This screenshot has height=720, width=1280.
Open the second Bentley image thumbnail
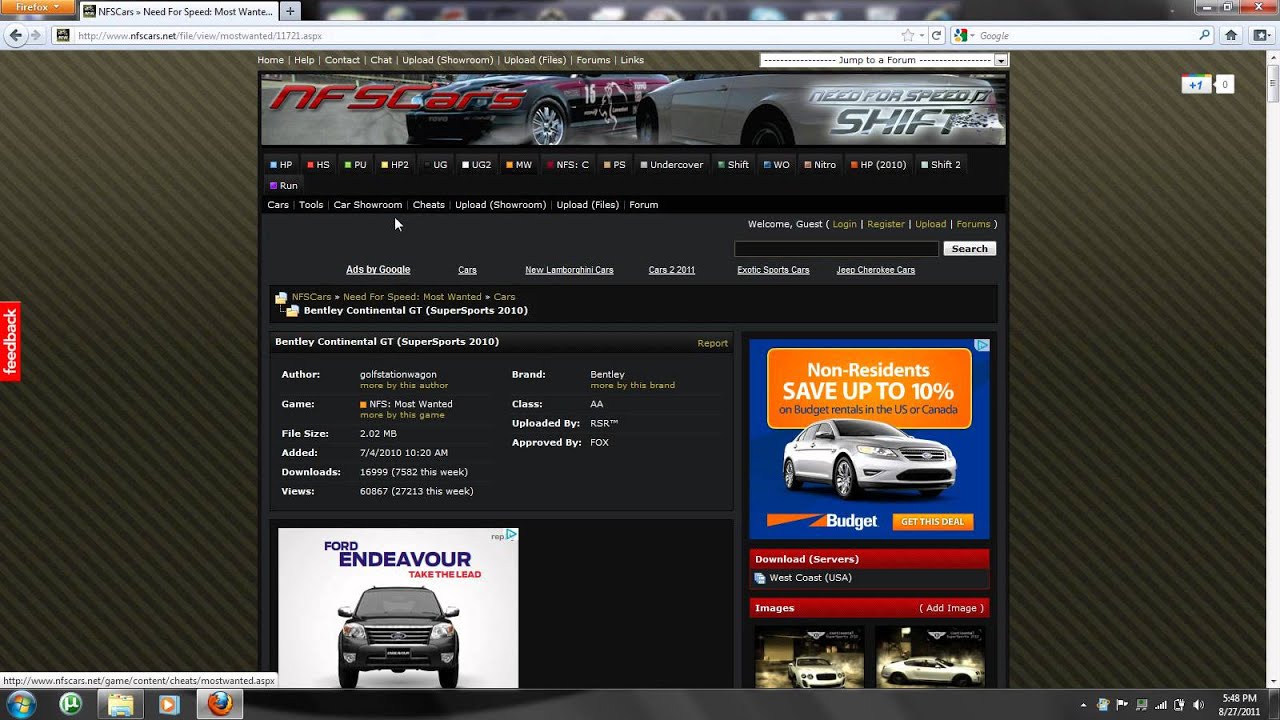click(x=930, y=657)
